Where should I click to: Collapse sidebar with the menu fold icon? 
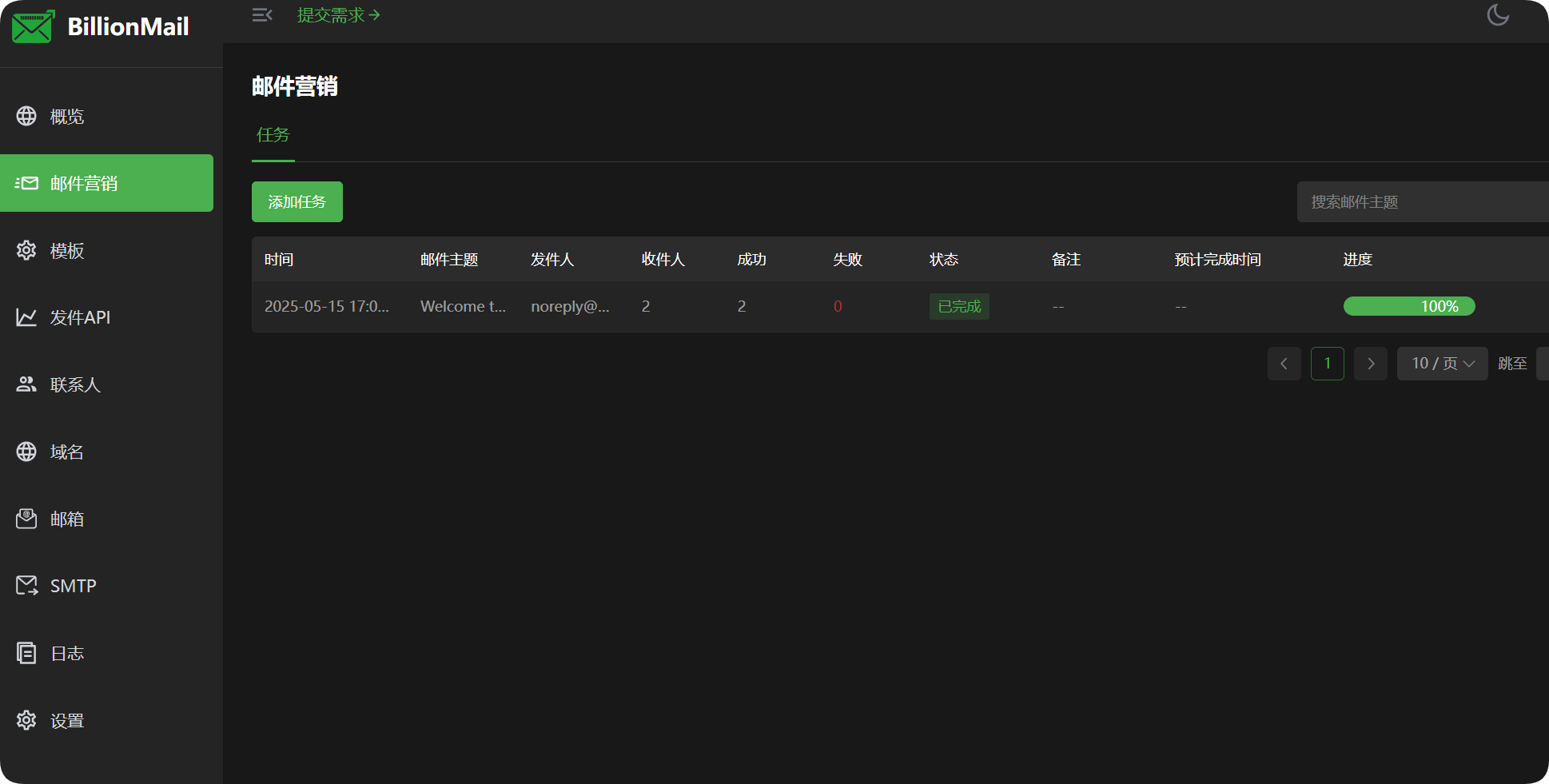point(262,15)
